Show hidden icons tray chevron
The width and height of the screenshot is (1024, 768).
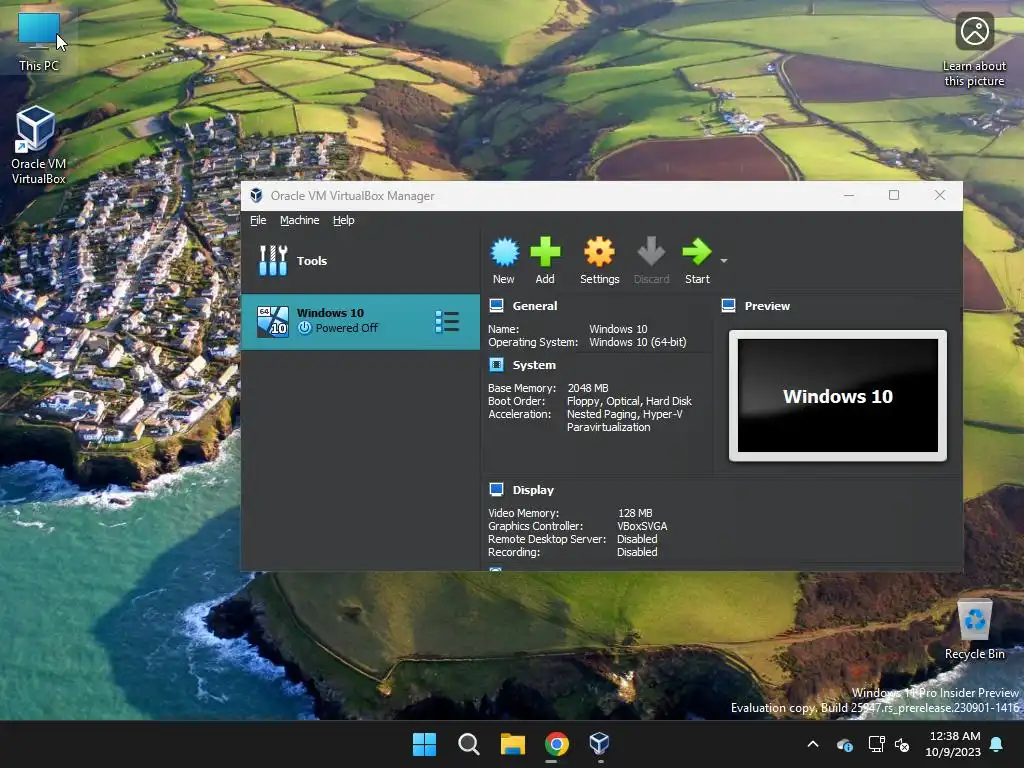(813, 744)
